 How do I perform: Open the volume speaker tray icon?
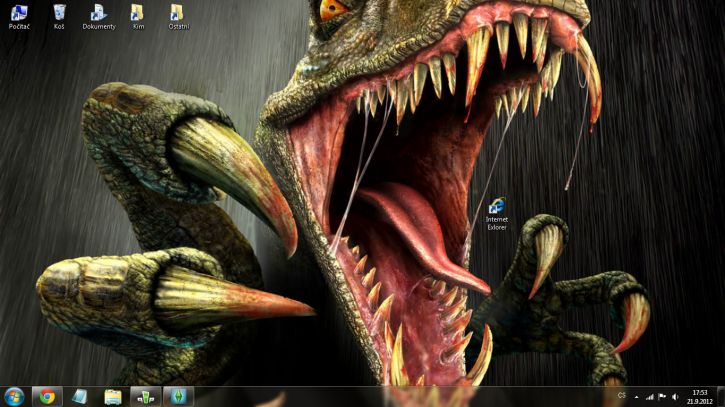click(675, 397)
